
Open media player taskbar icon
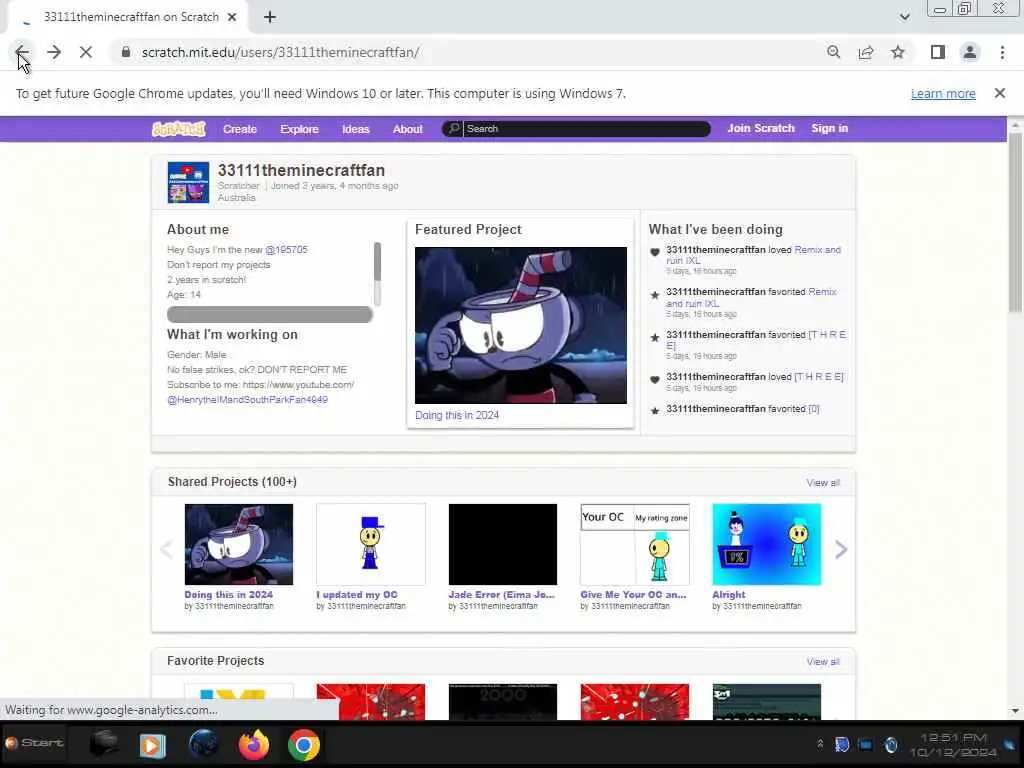(152, 745)
